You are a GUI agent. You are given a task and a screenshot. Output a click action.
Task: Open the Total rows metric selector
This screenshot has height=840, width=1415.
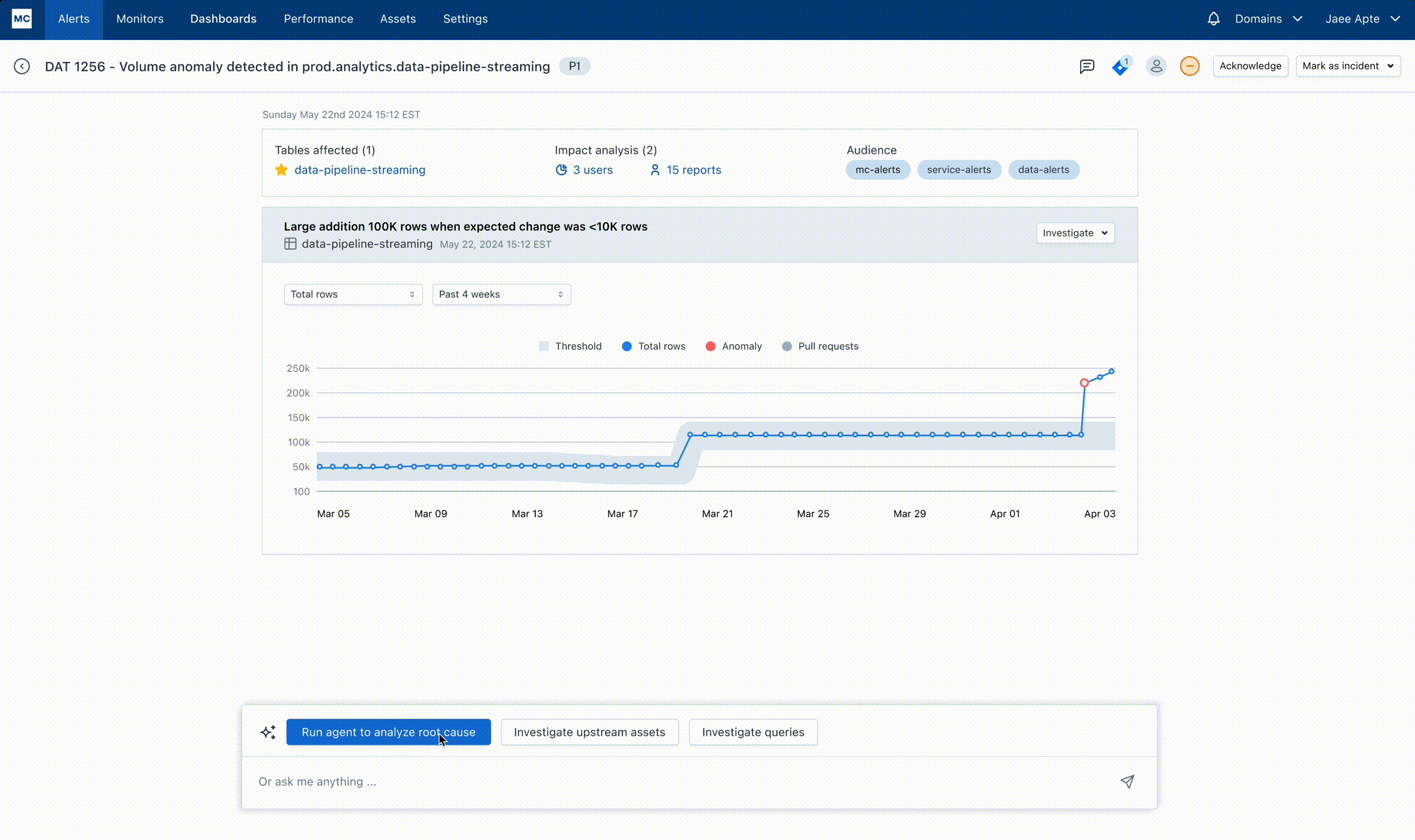point(353,294)
